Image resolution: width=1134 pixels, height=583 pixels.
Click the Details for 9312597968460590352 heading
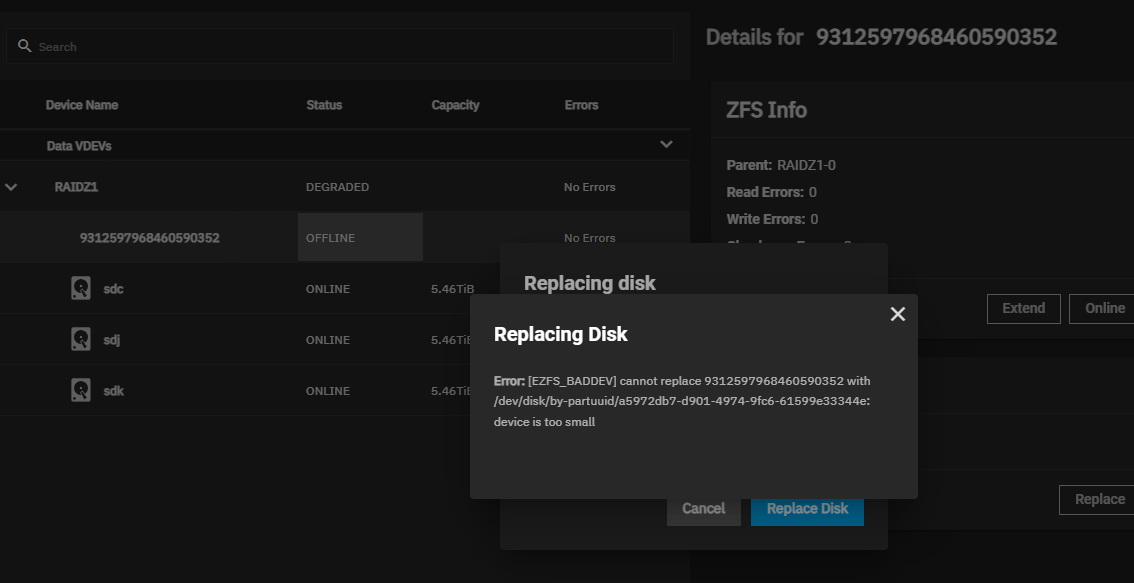point(881,37)
